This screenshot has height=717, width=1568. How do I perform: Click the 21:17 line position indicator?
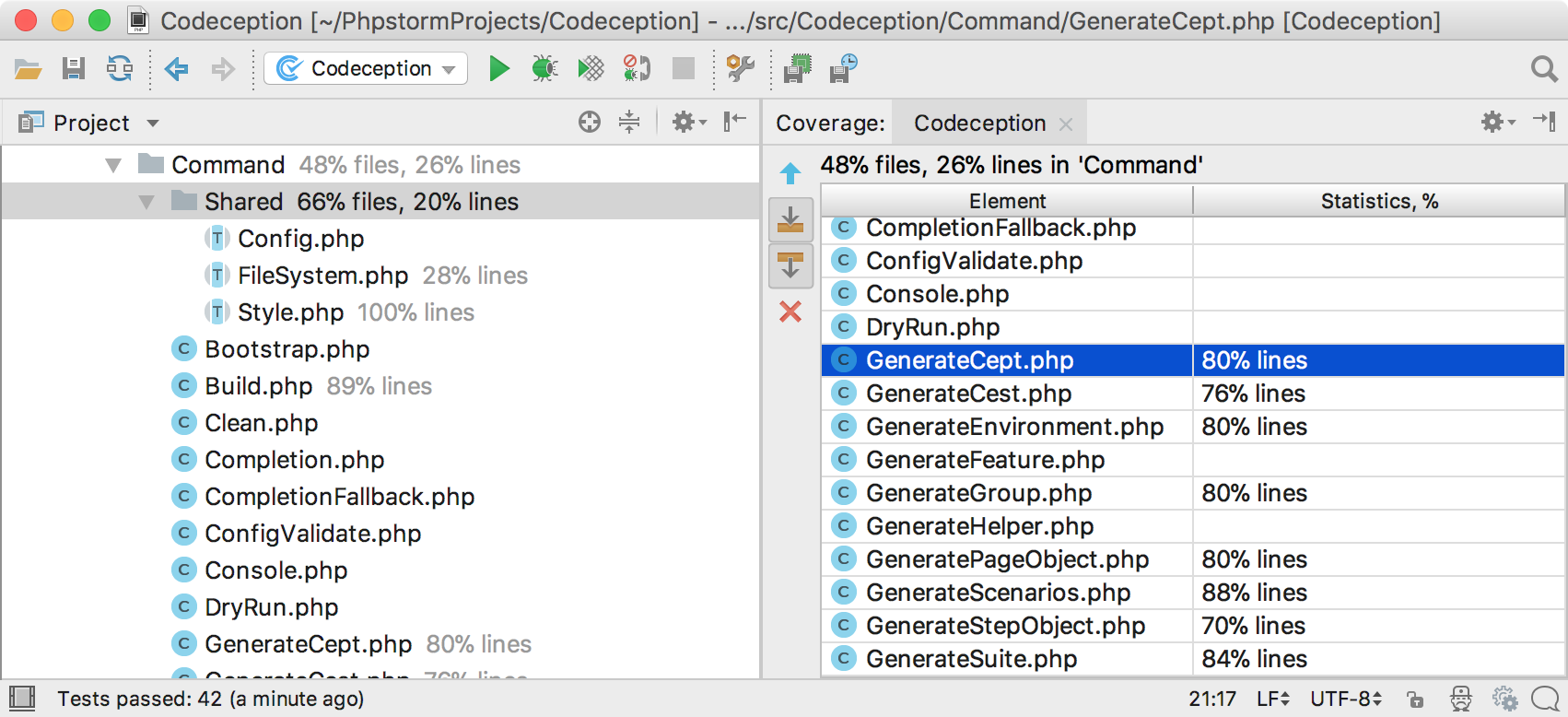[x=1211, y=699]
